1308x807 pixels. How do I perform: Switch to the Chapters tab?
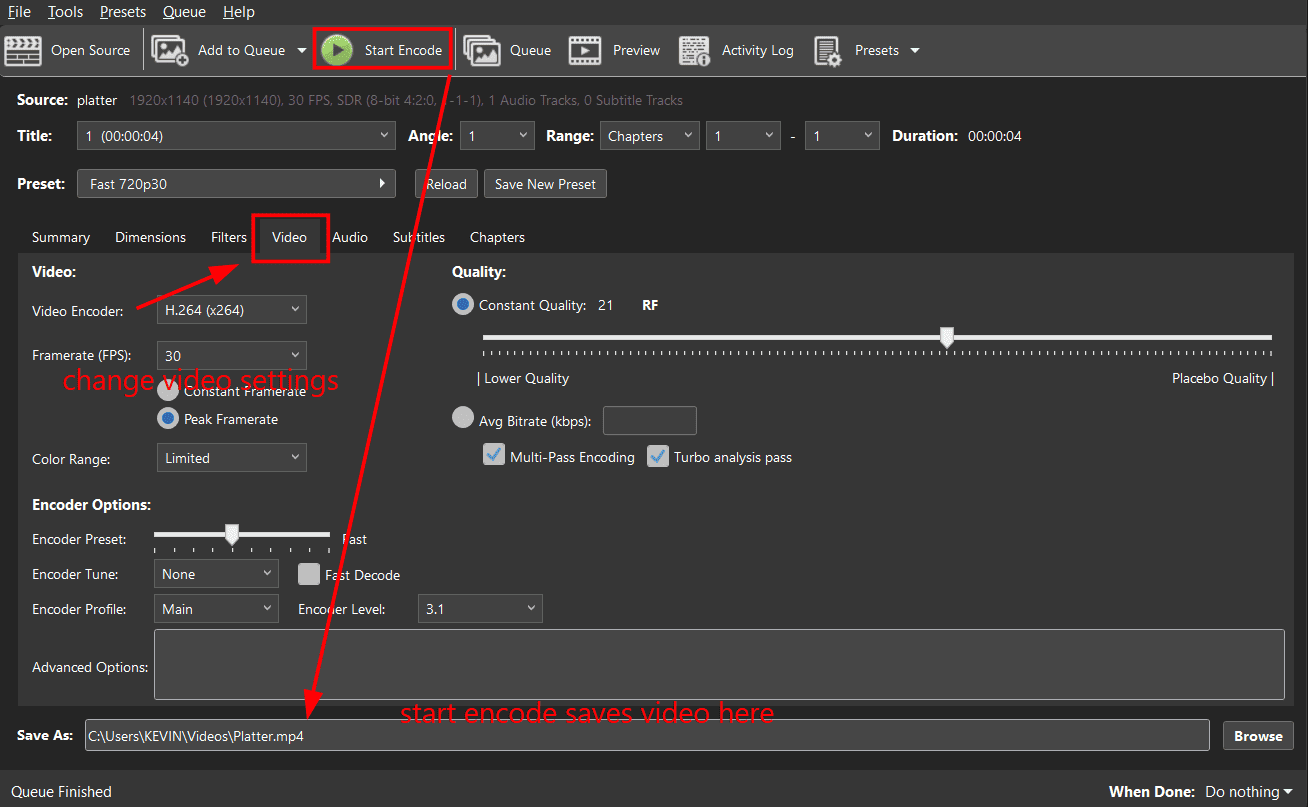coord(497,237)
